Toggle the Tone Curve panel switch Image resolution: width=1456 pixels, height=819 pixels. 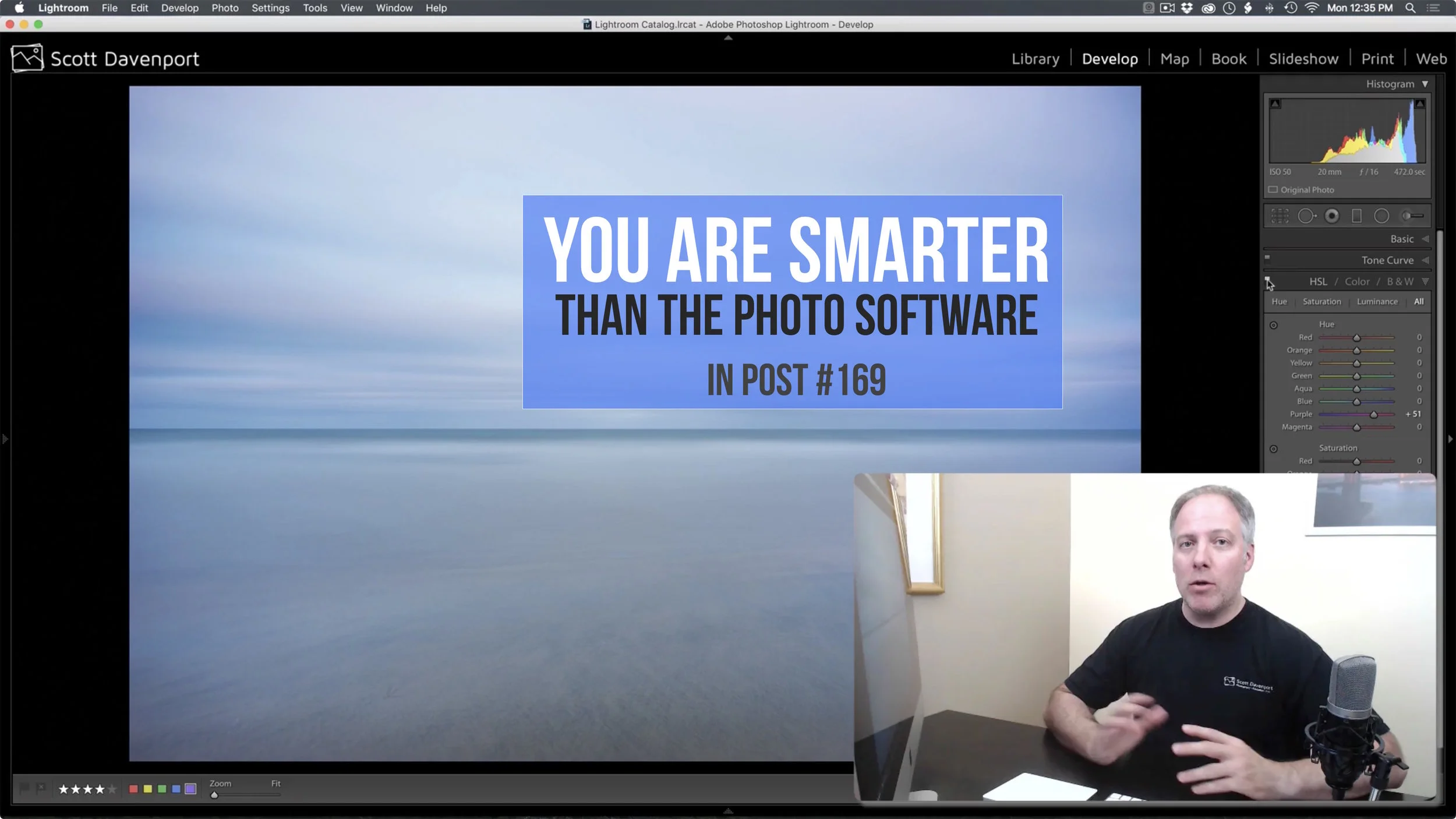coord(1267,258)
